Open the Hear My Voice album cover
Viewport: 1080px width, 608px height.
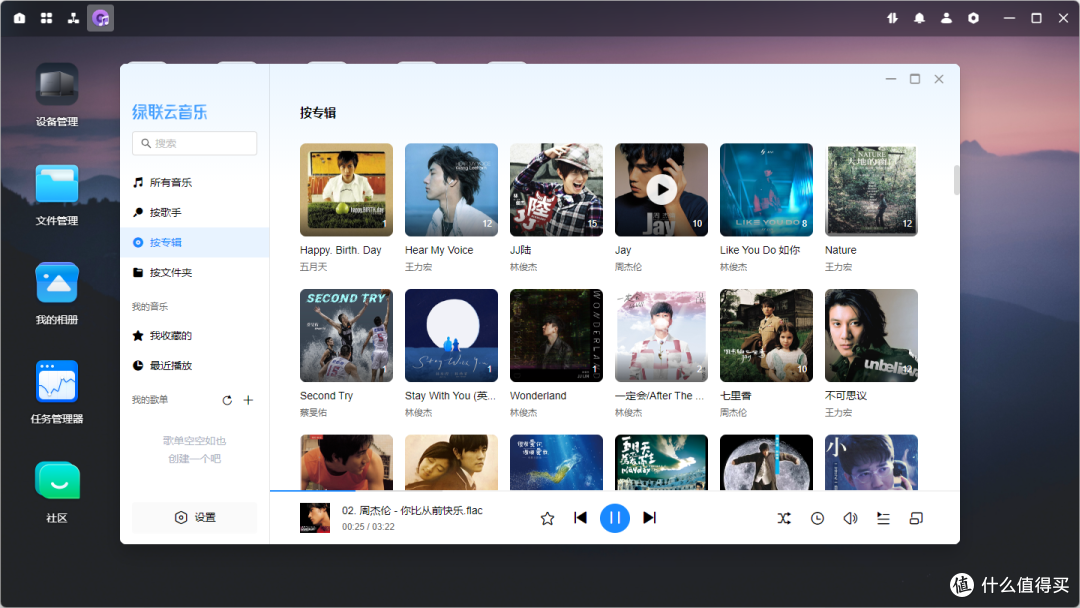(x=451, y=189)
